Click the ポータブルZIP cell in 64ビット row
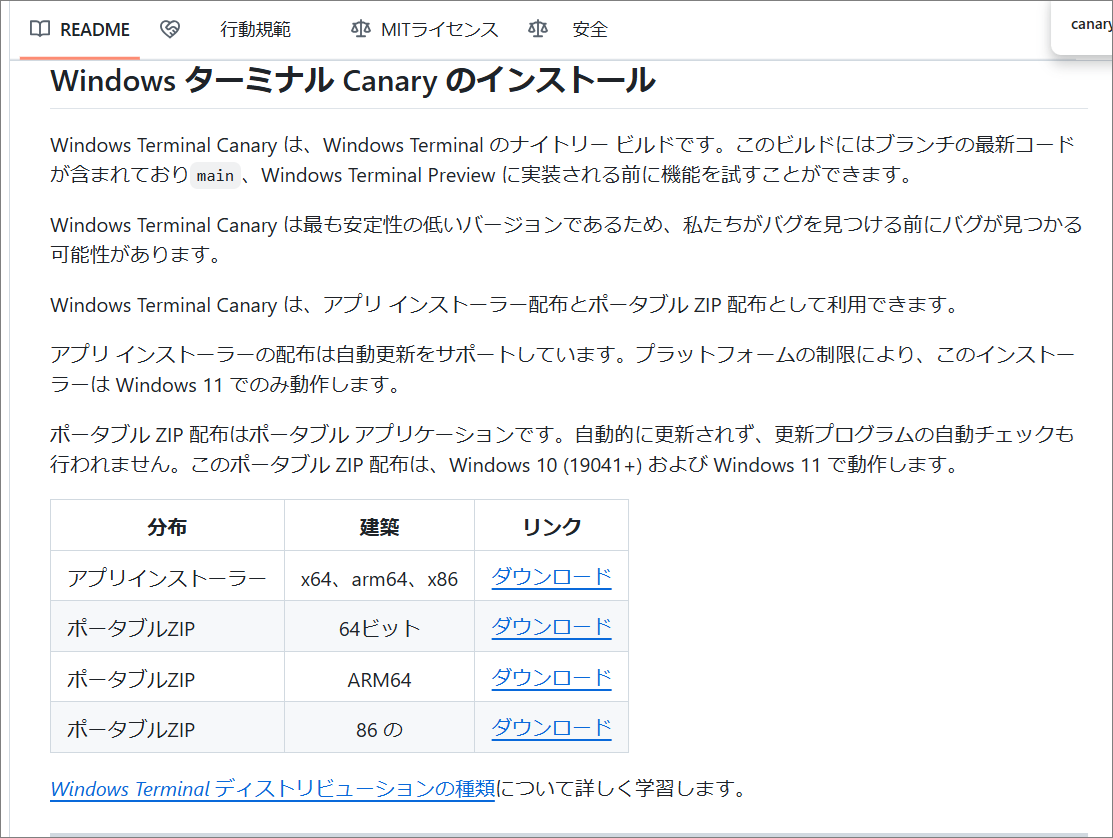 click(x=168, y=627)
